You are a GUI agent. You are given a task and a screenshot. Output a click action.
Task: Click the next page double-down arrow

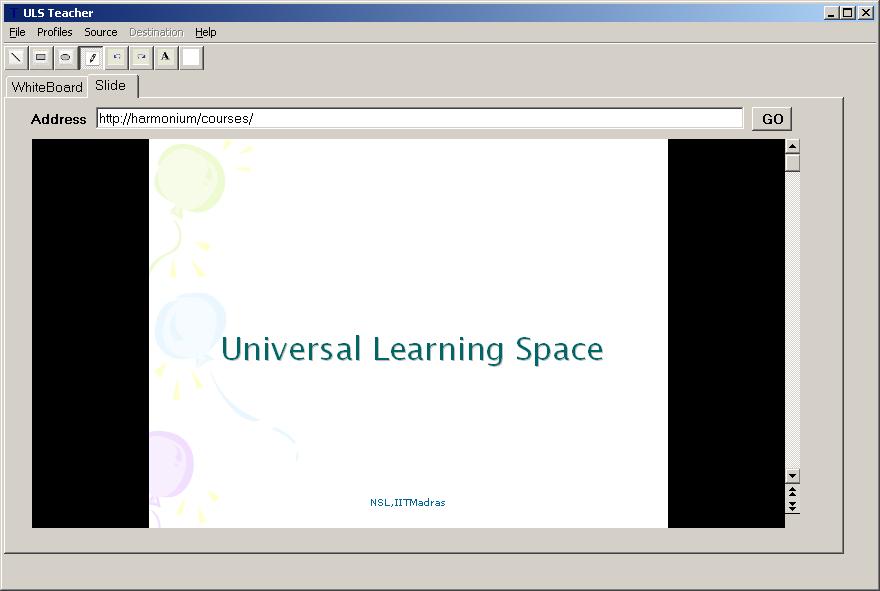[792, 506]
